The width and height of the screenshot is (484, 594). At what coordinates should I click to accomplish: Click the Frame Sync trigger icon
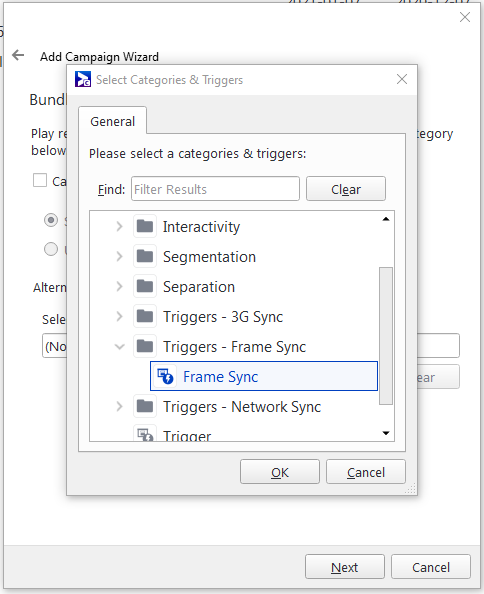click(165, 377)
